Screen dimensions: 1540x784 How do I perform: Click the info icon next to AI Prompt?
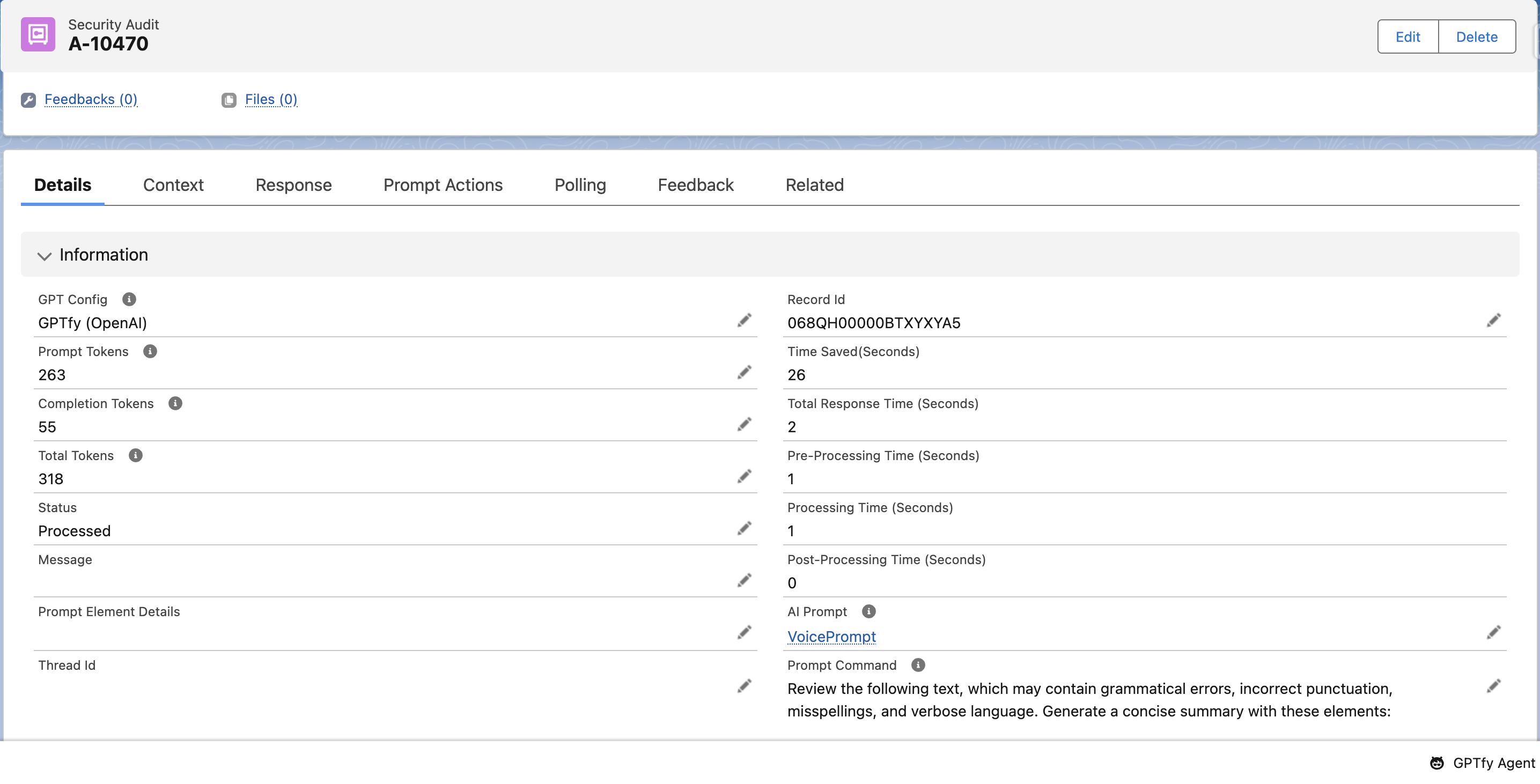868,611
